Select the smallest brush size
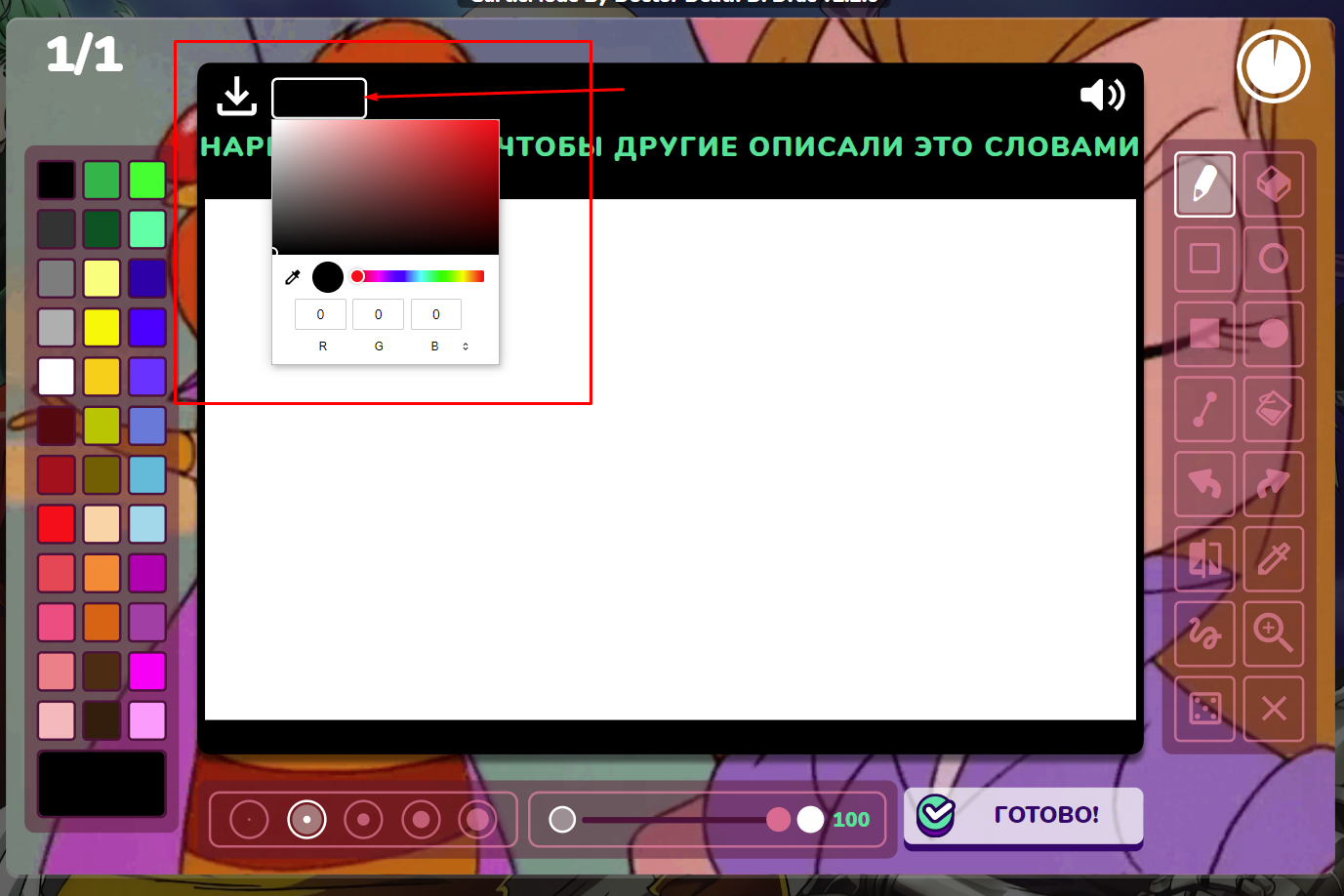This screenshot has height=896, width=1344. click(x=249, y=820)
